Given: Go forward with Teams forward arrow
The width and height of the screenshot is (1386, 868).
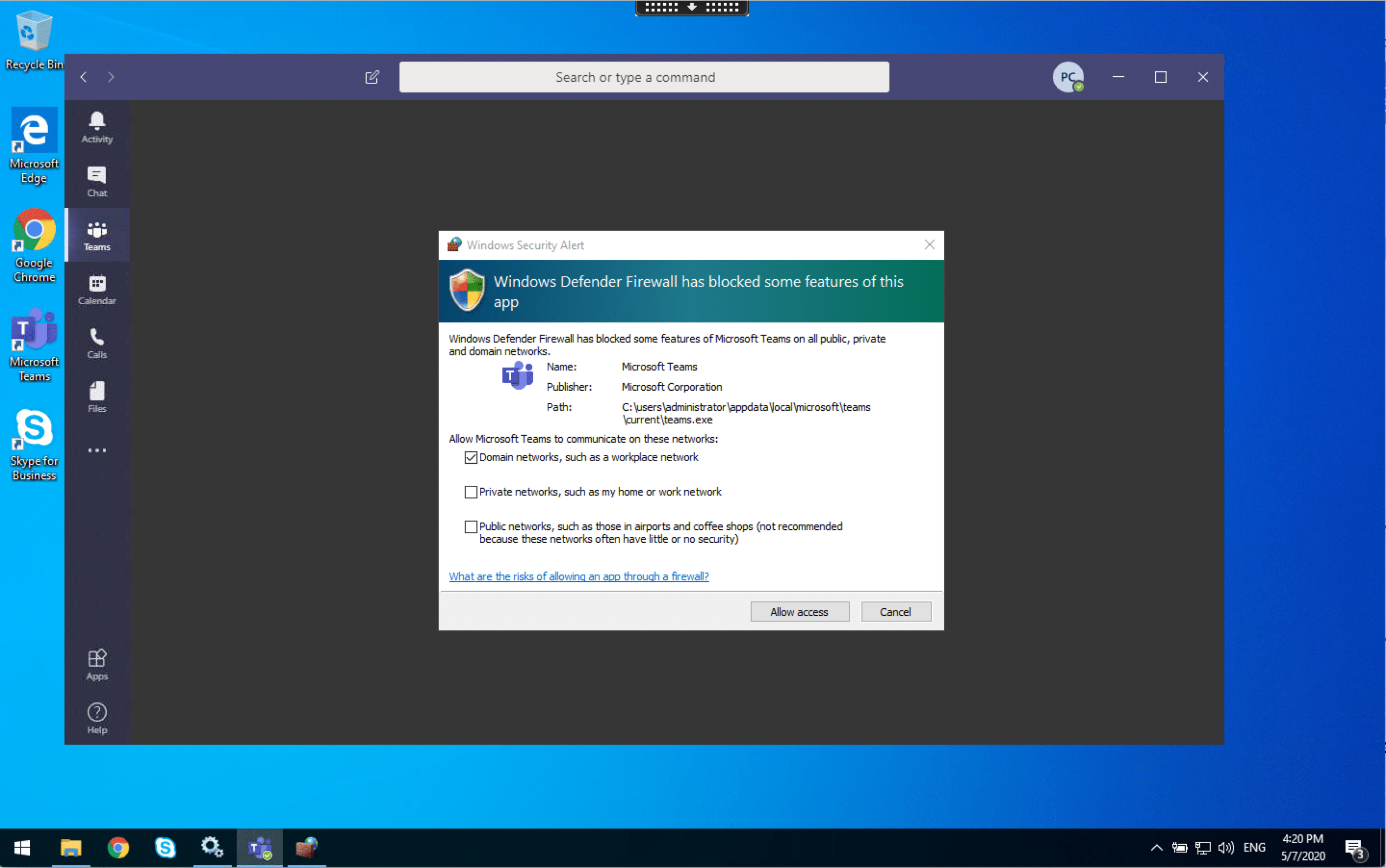Looking at the screenshot, I should (x=111, y=77).
